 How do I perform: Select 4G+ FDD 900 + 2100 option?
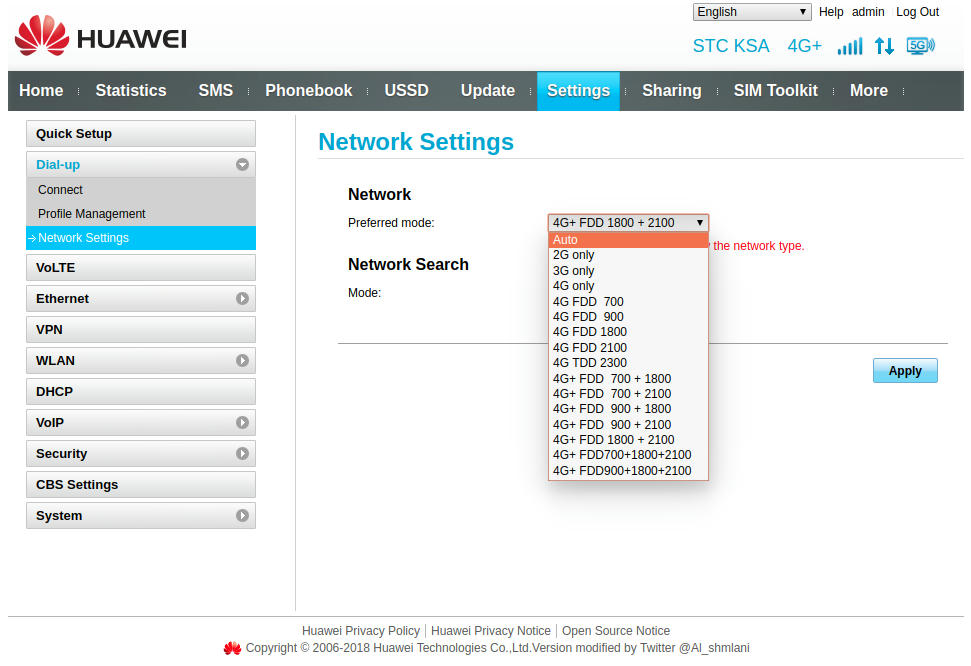[628, 424]
